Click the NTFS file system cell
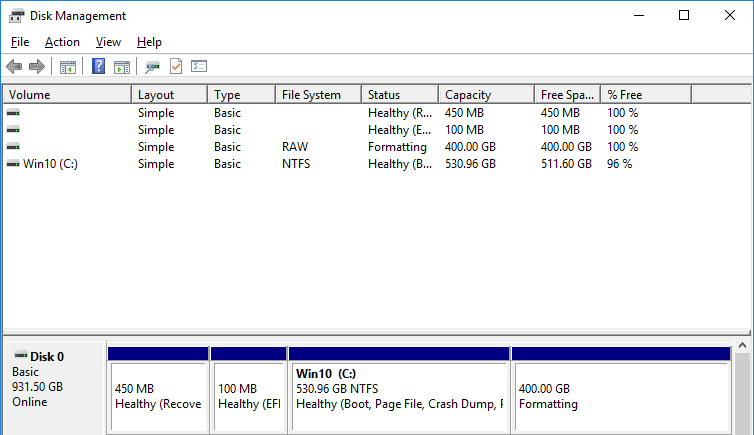 (x=296, y=164)
